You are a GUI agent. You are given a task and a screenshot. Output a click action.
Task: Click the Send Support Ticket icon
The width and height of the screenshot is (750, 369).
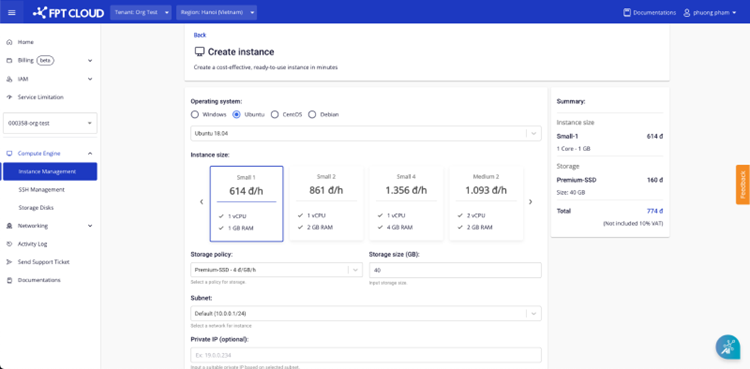tap(9, 262)
